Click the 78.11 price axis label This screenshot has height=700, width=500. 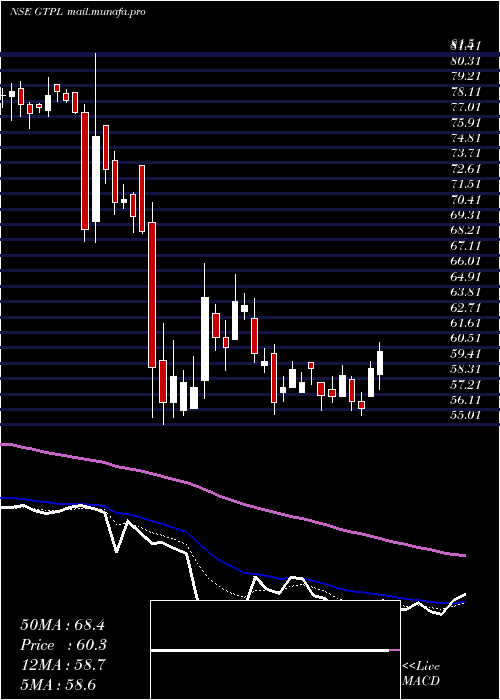pos(466,92)
